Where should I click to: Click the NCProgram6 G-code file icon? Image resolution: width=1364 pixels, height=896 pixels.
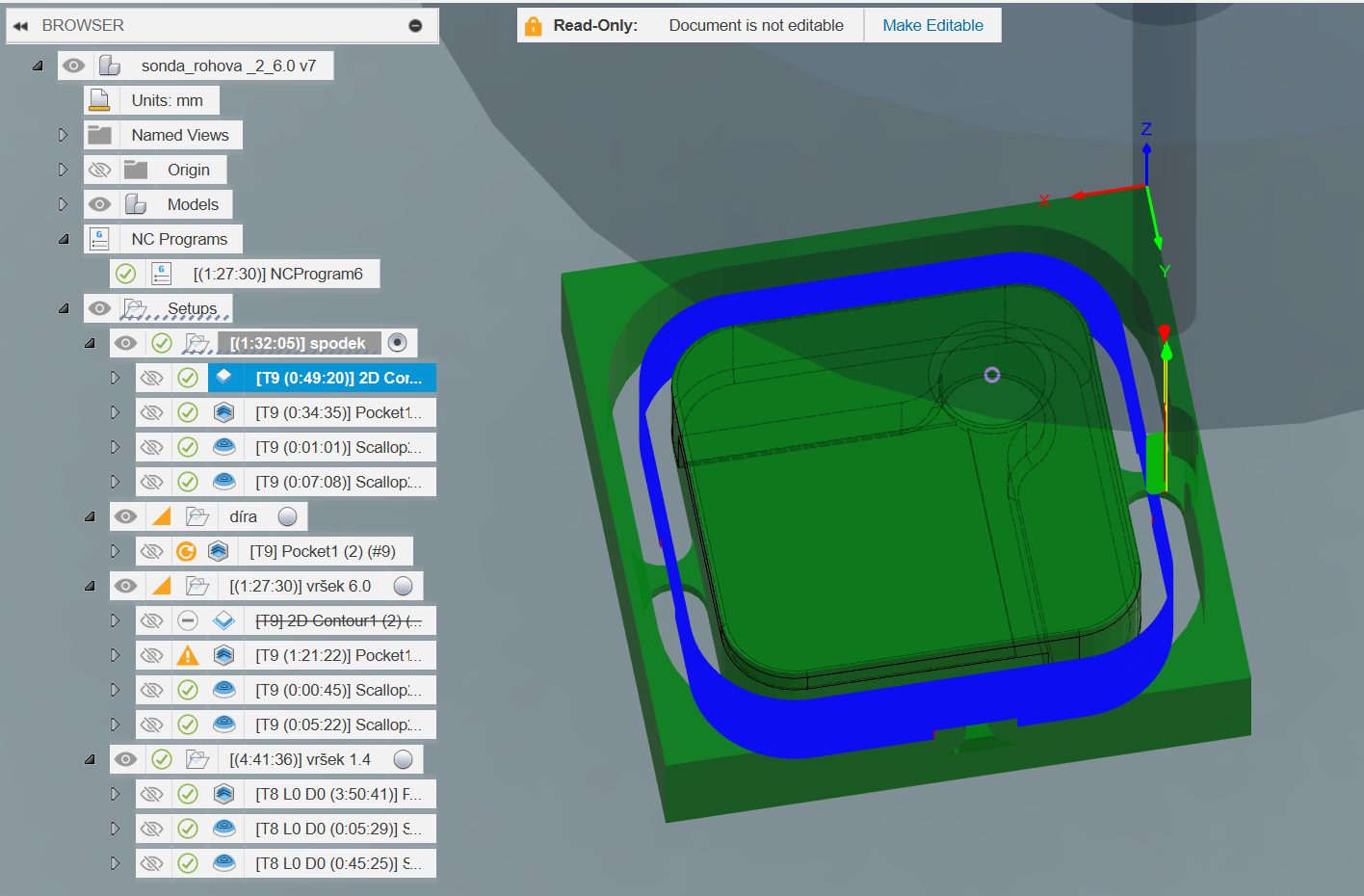tap(162, 274)
